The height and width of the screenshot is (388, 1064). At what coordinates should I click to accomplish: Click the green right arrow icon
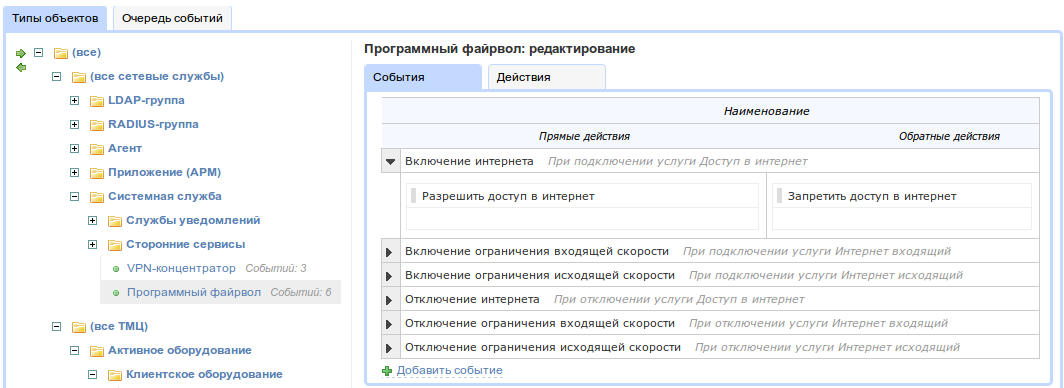[x=21, y=53]
